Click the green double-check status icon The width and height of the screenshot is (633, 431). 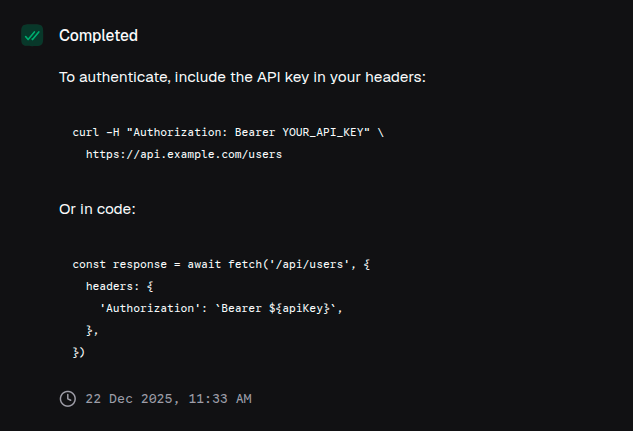pos(32,35)
